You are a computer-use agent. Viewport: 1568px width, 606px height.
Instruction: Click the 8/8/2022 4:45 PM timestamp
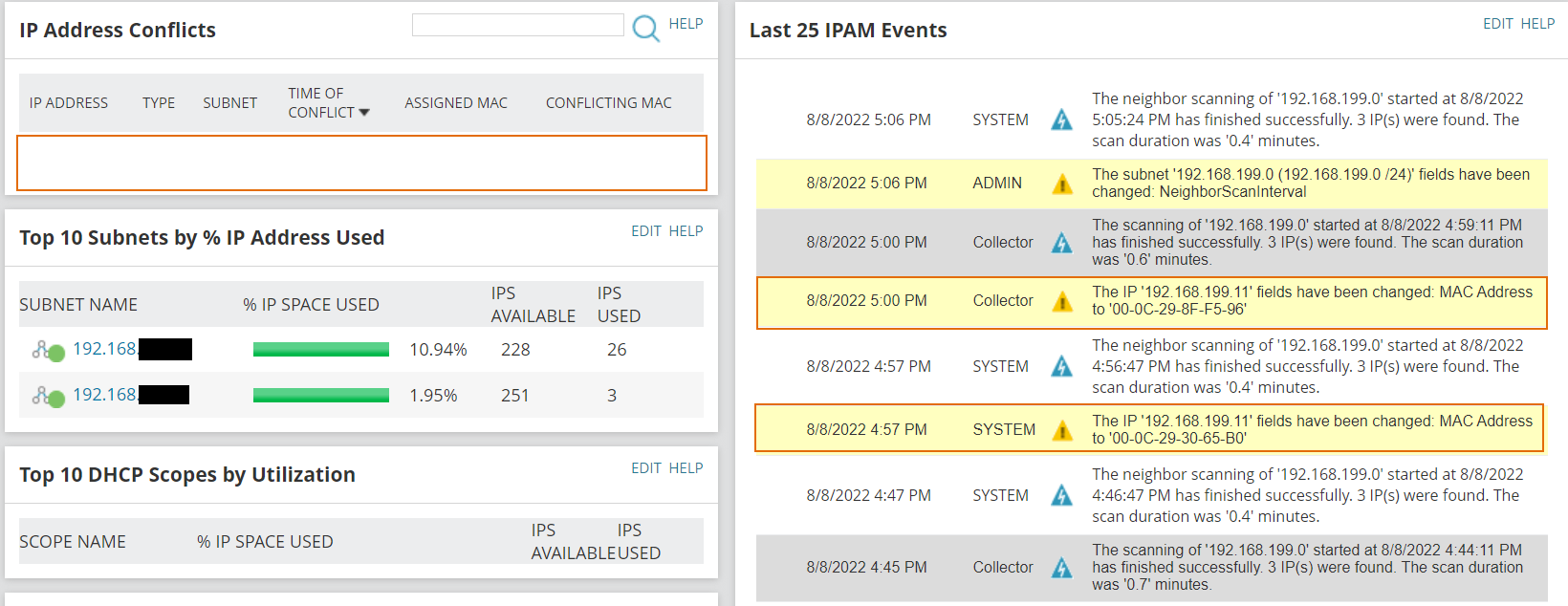tap(866, 567)
